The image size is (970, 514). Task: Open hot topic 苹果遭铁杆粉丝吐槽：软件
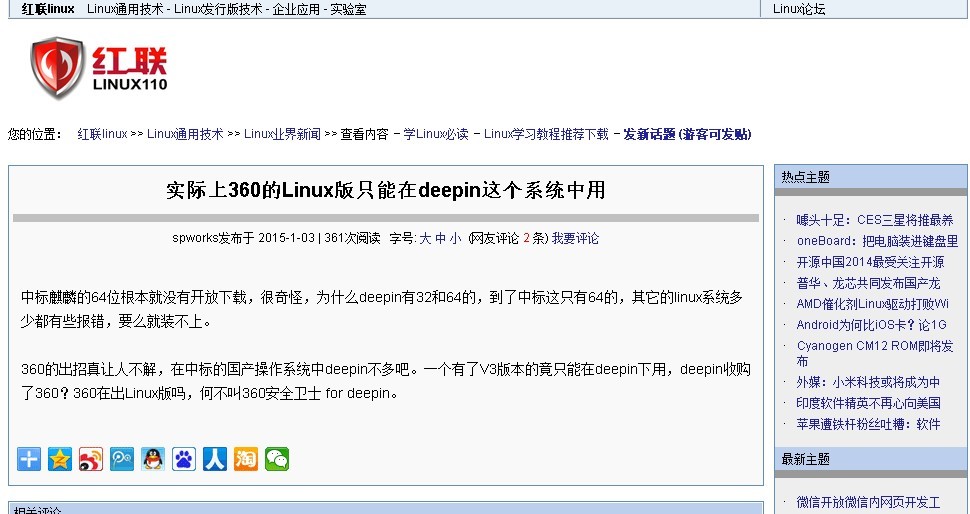869,424
